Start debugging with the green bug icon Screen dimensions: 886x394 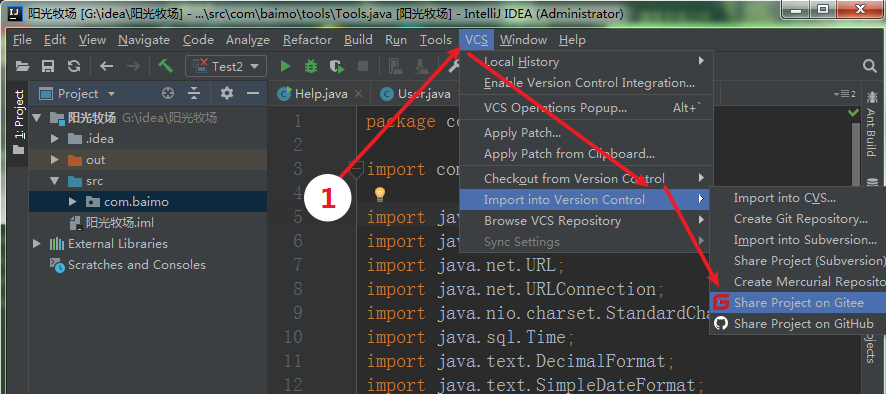[311, 67]
